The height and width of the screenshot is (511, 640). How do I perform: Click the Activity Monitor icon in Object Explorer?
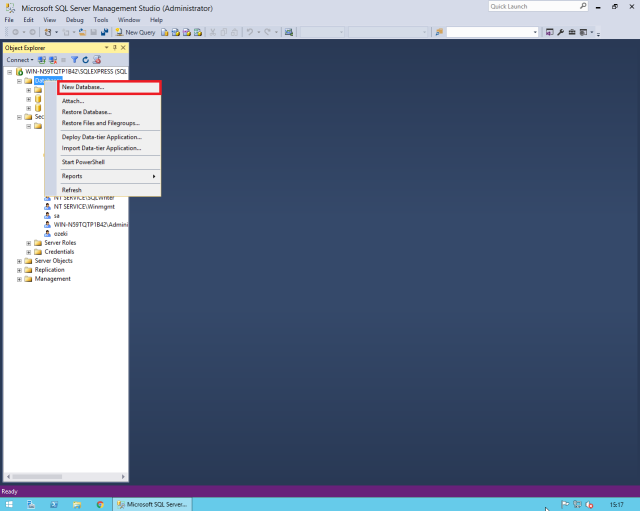click(x=97, y=60)
